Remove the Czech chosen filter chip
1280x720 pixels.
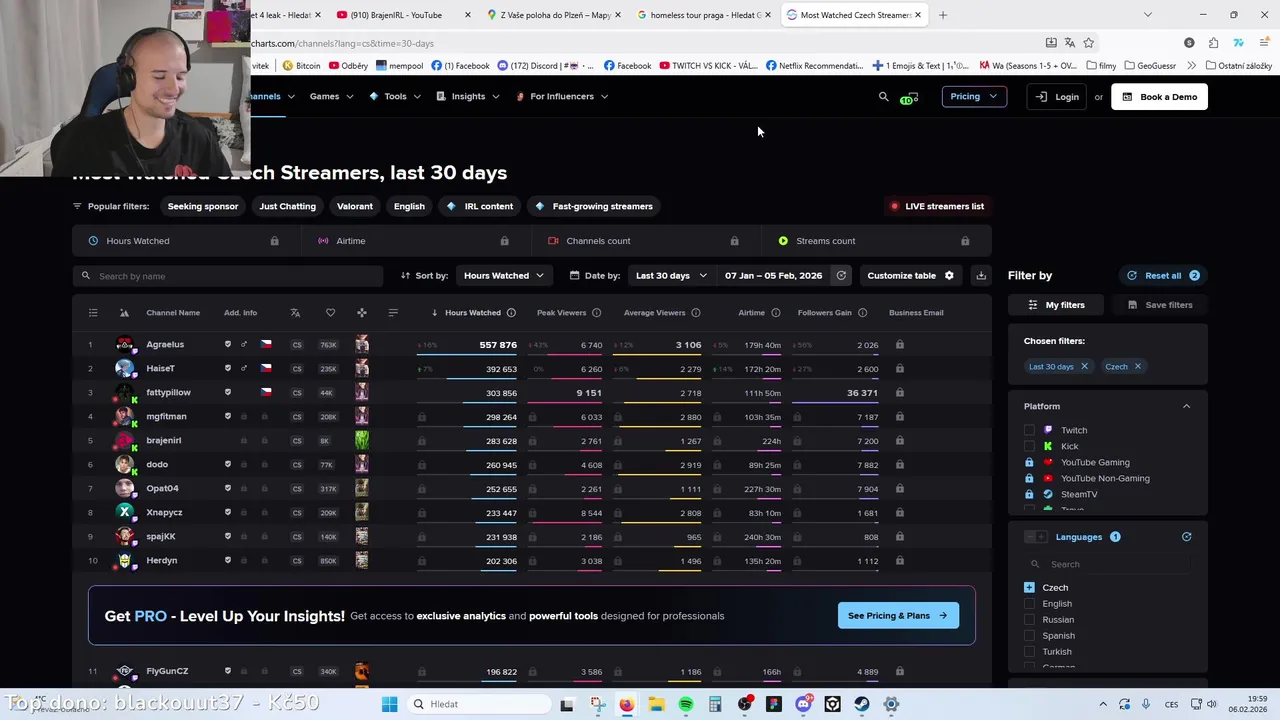pyautogui.click(x=1137, y=367)
